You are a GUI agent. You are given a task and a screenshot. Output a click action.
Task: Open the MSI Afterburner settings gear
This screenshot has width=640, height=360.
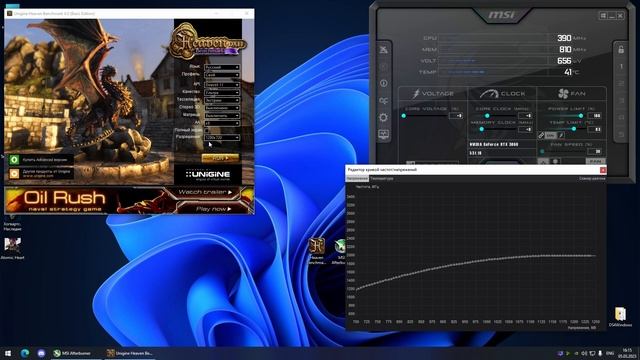click(383, 118)
